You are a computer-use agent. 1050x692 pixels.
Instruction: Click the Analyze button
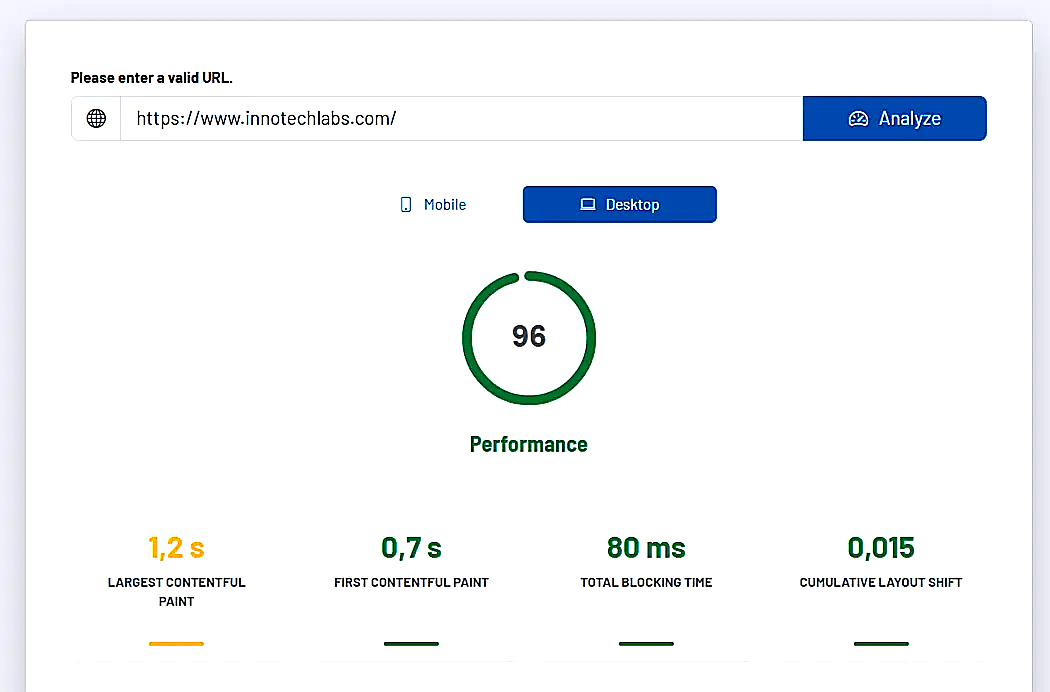[895, 119]
